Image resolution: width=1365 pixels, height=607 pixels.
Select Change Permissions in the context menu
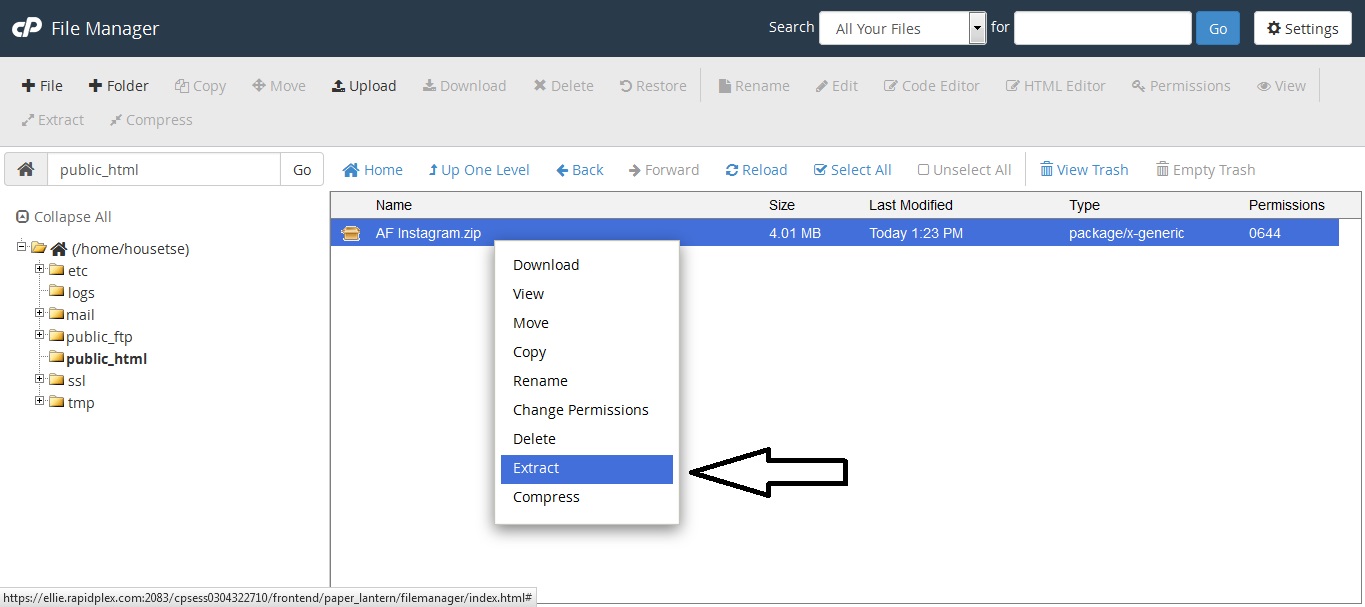click(580, 410)
